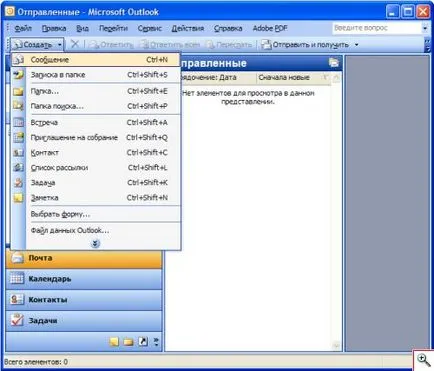Open the Файл menu
The width and height of the screenshot is (434, 371).
23,28
